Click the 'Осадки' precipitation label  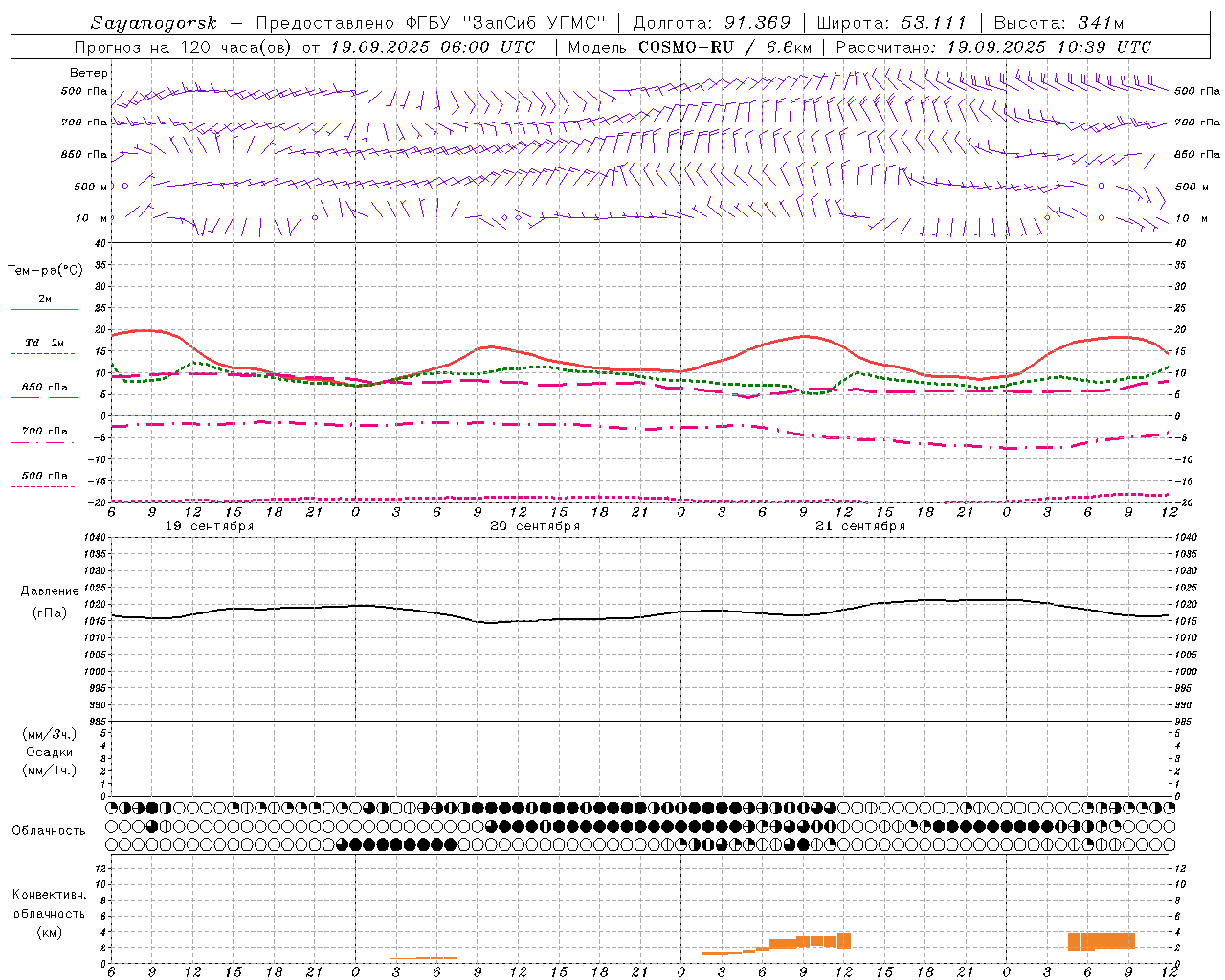tap(49, 752)
